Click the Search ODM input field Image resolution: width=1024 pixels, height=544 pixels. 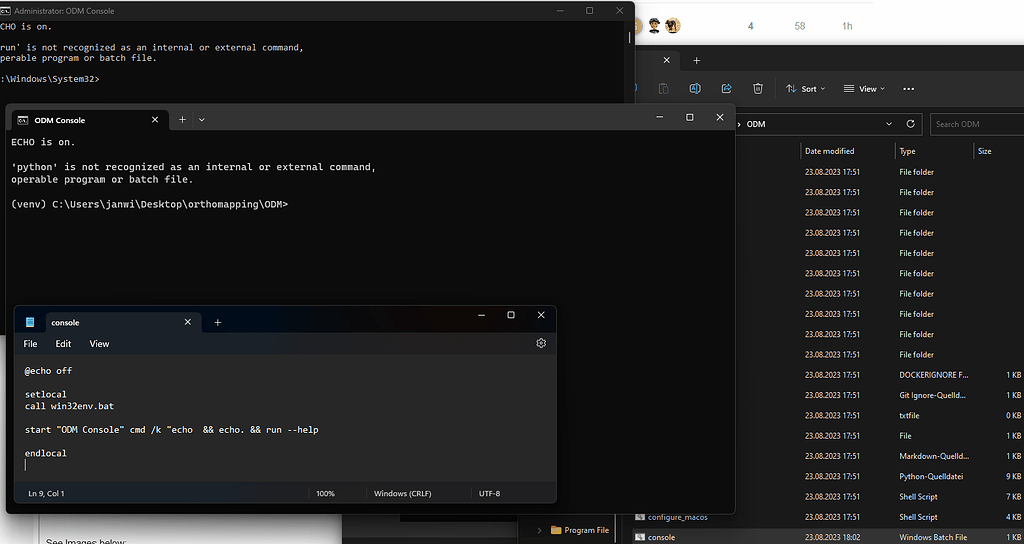[975, 124]
